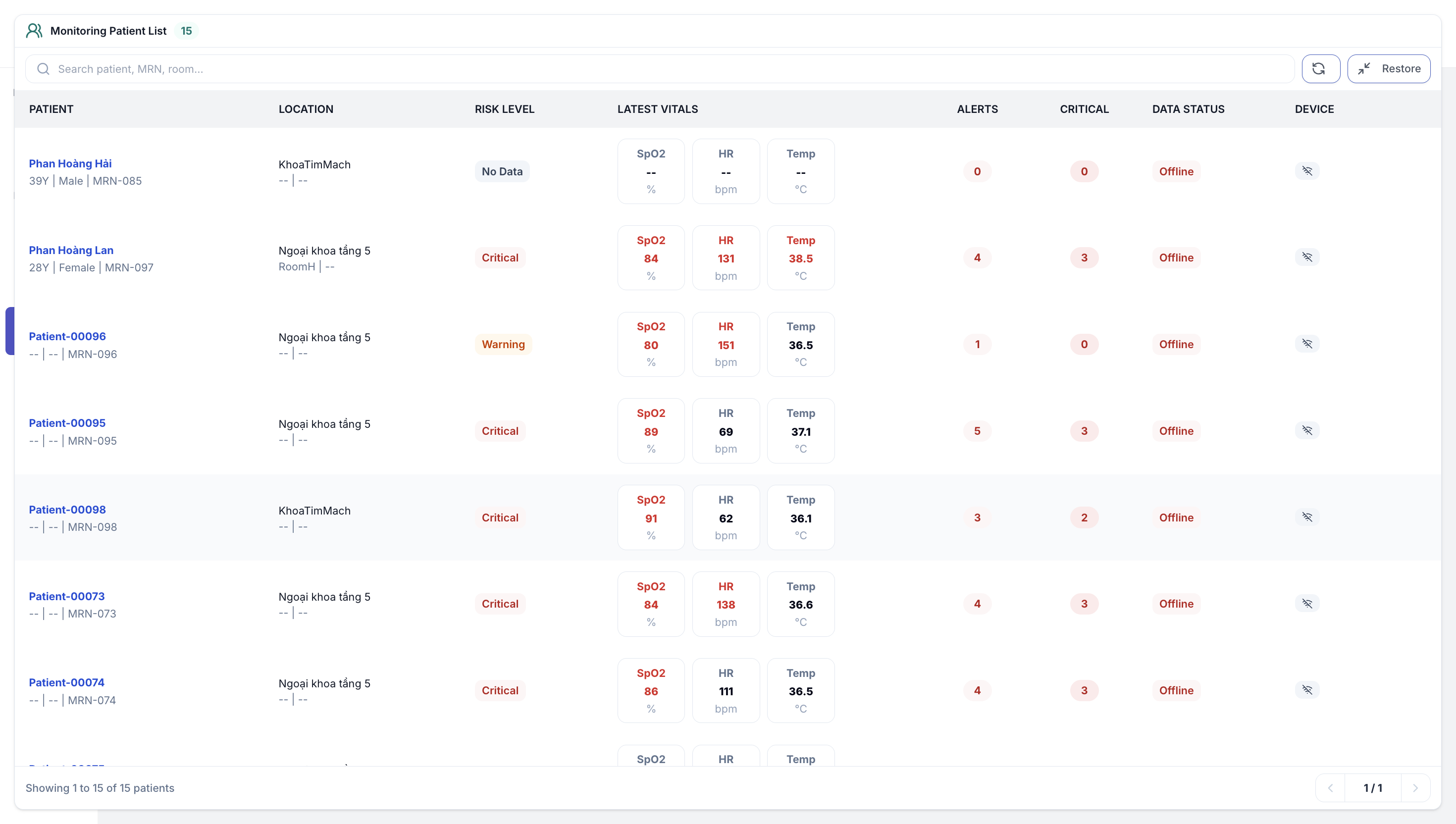Go to the next page arrow

(1415, 788)
